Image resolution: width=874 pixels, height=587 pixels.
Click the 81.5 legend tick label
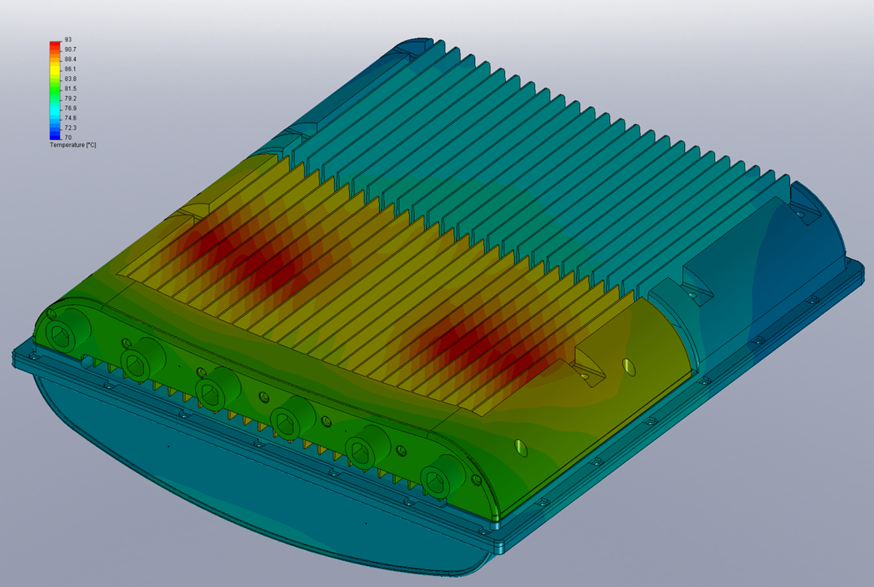(70, 89)
